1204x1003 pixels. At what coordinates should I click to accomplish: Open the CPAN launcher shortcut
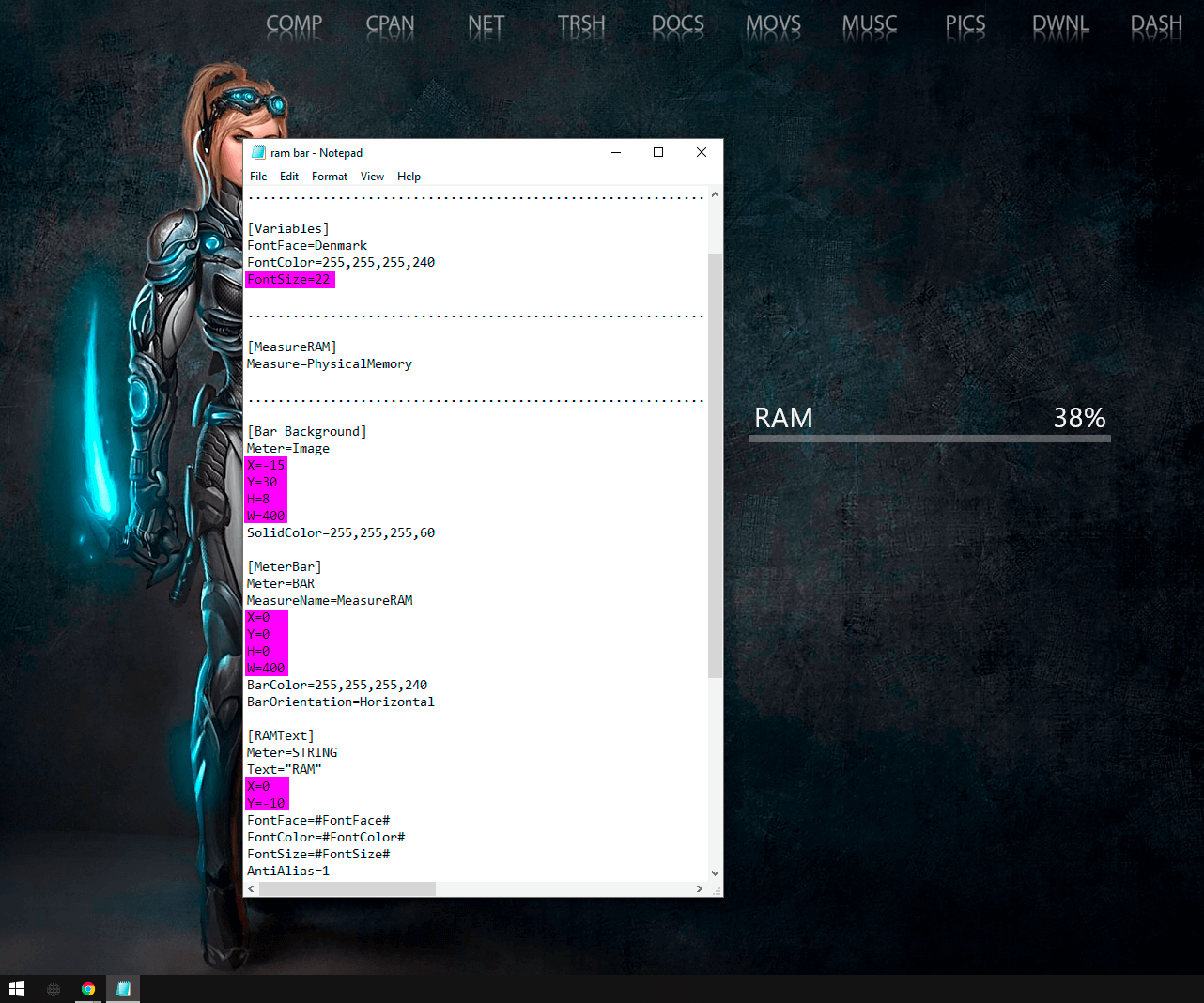[x=390, y=23]
